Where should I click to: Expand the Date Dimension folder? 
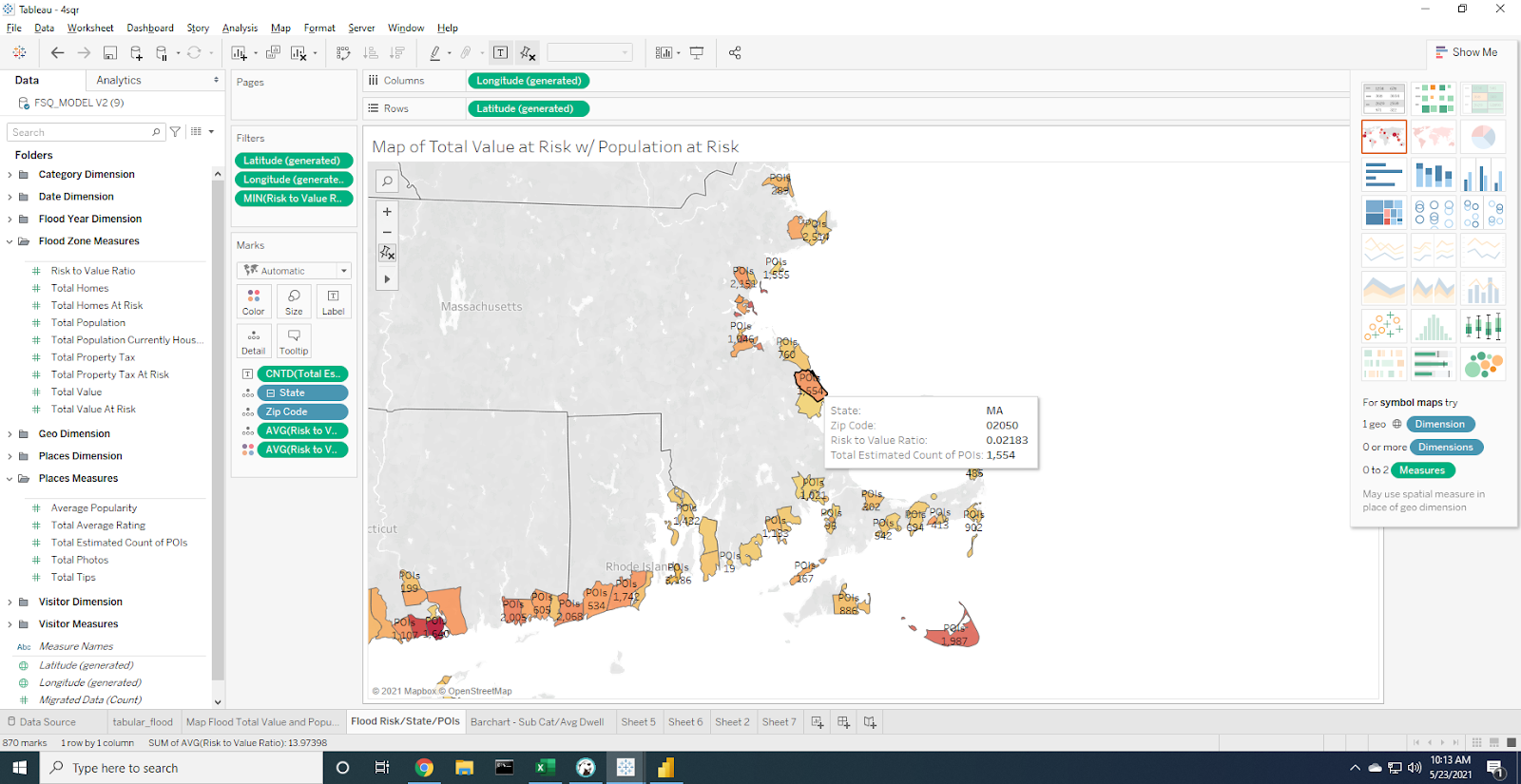click(x=10, y=197)
